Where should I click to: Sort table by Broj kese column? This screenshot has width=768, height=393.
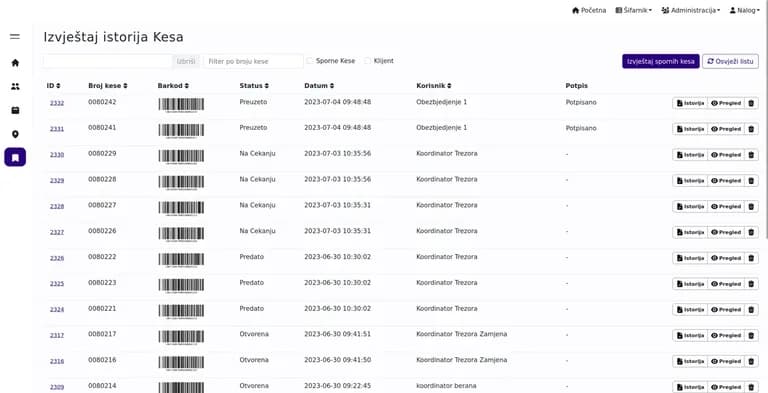(x=108, y=86)
